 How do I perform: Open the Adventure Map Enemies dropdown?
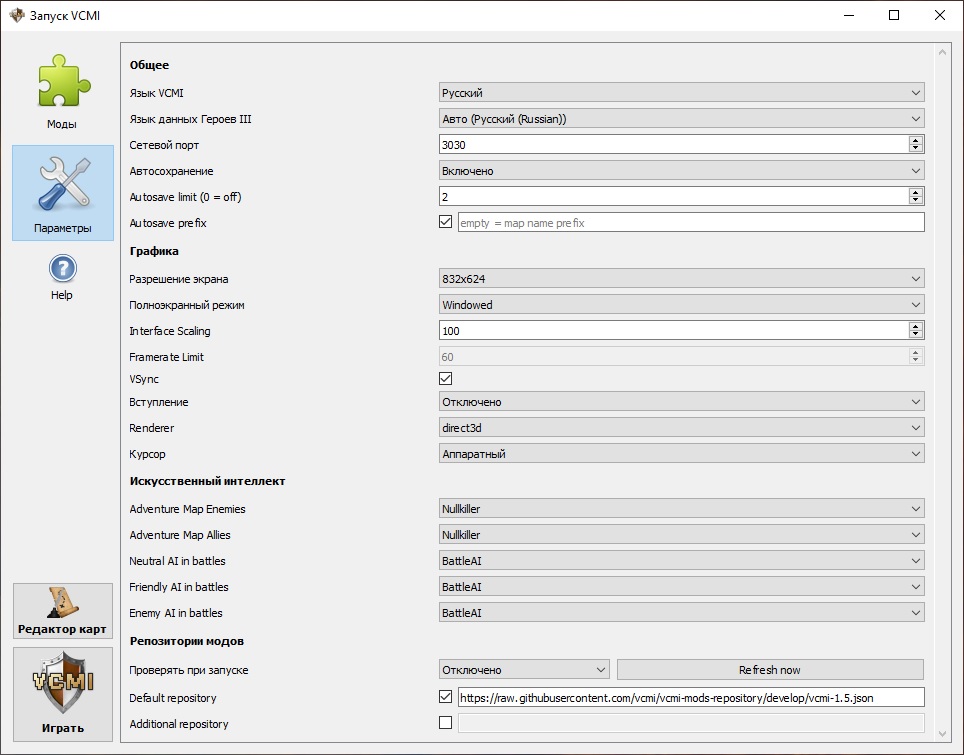tap(681, 509)
